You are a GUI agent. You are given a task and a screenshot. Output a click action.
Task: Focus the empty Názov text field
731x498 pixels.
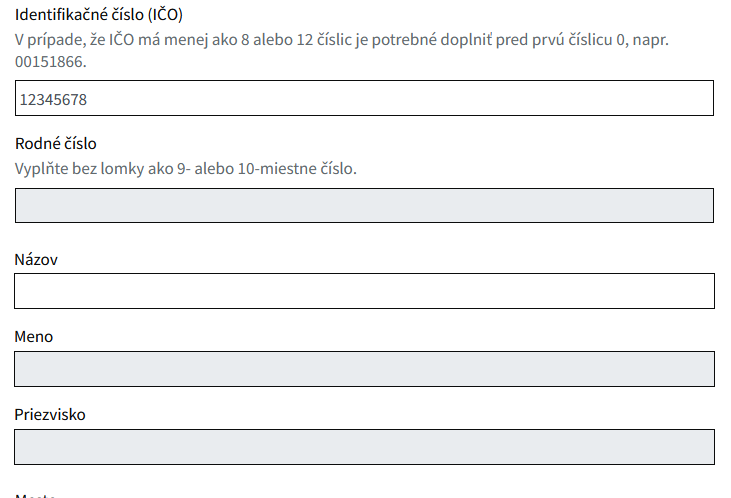coord(364,291)
